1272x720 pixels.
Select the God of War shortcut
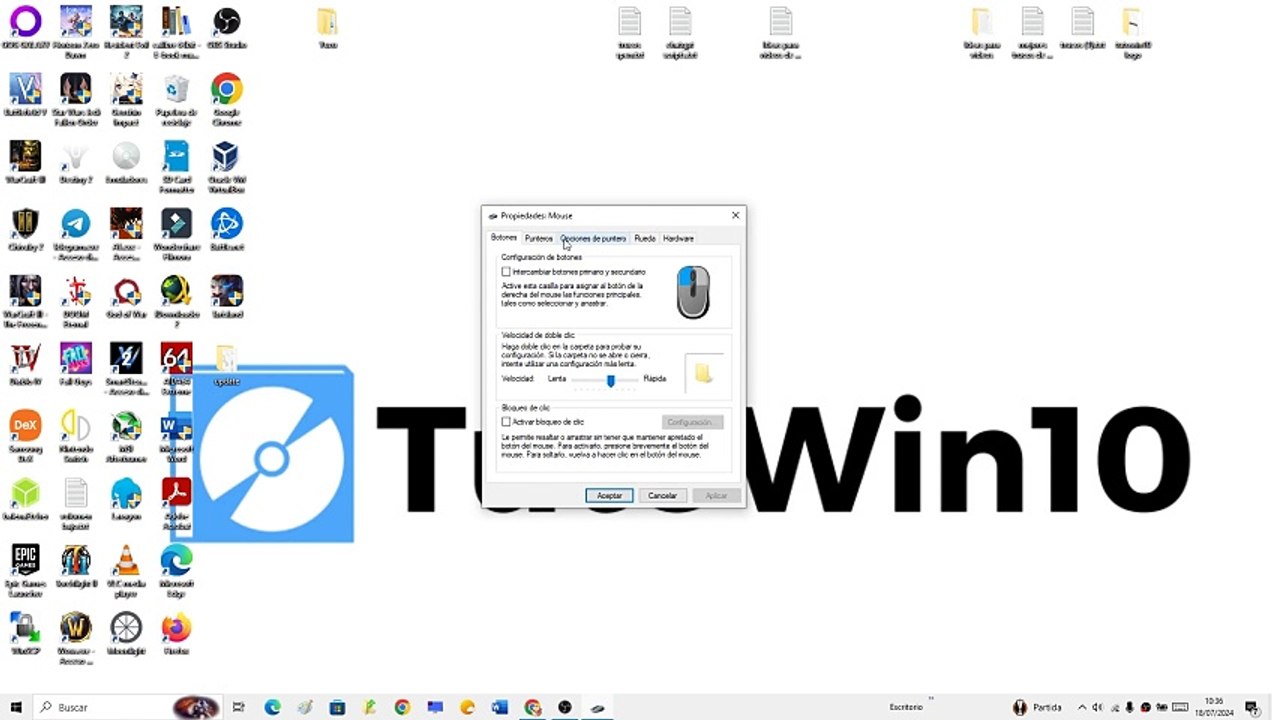(126, 297)
